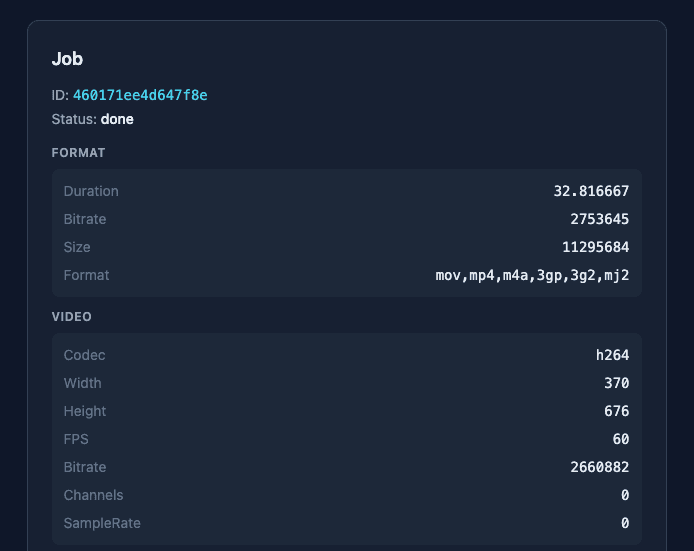The width and height of the screenshot is (694, 551).
Task: Click the Codec row label
Action: 84,355
